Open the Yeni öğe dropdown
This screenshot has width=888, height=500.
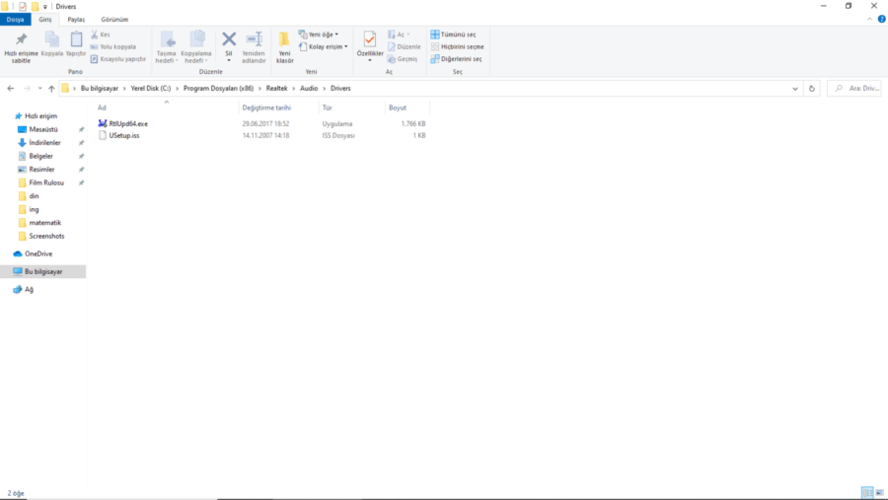[x=319, y=35]
